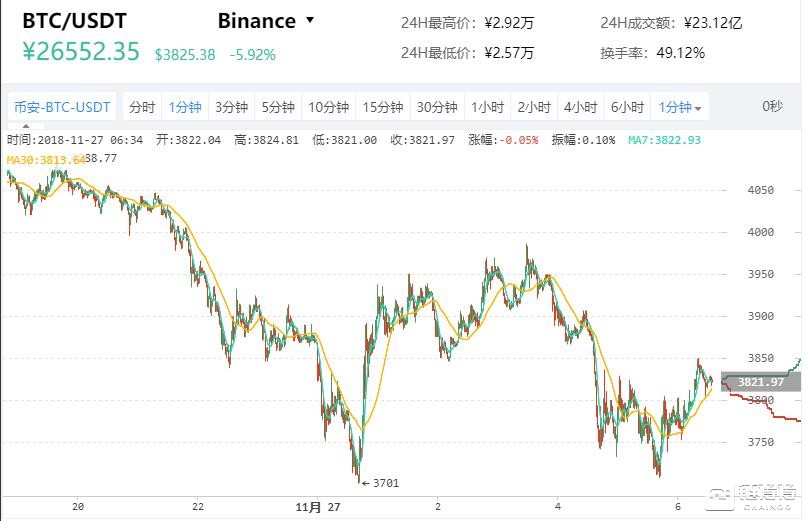Select the 1小时 interval

[487, 107]
